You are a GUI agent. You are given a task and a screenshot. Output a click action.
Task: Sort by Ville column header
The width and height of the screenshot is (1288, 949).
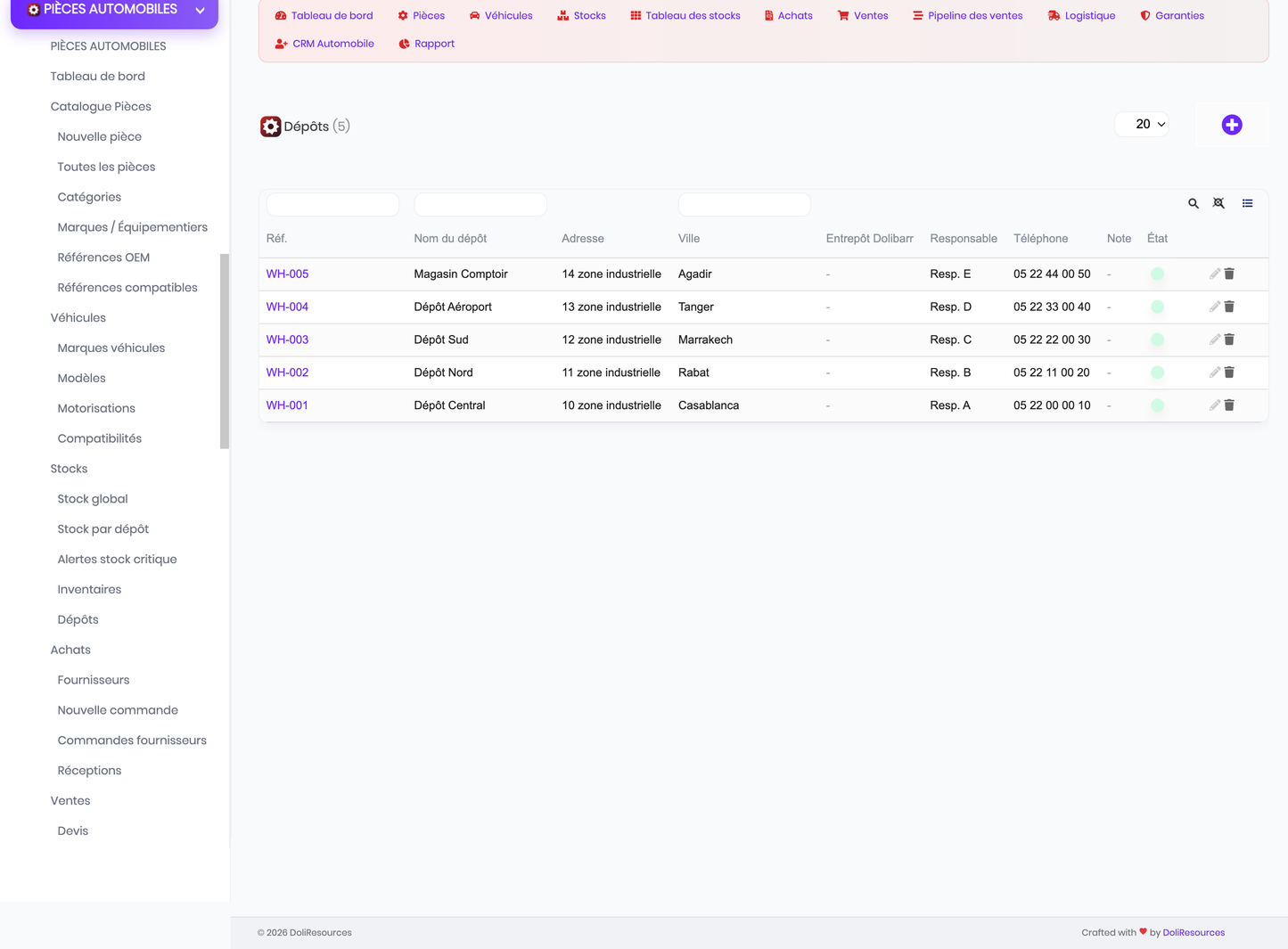point(689,239)
